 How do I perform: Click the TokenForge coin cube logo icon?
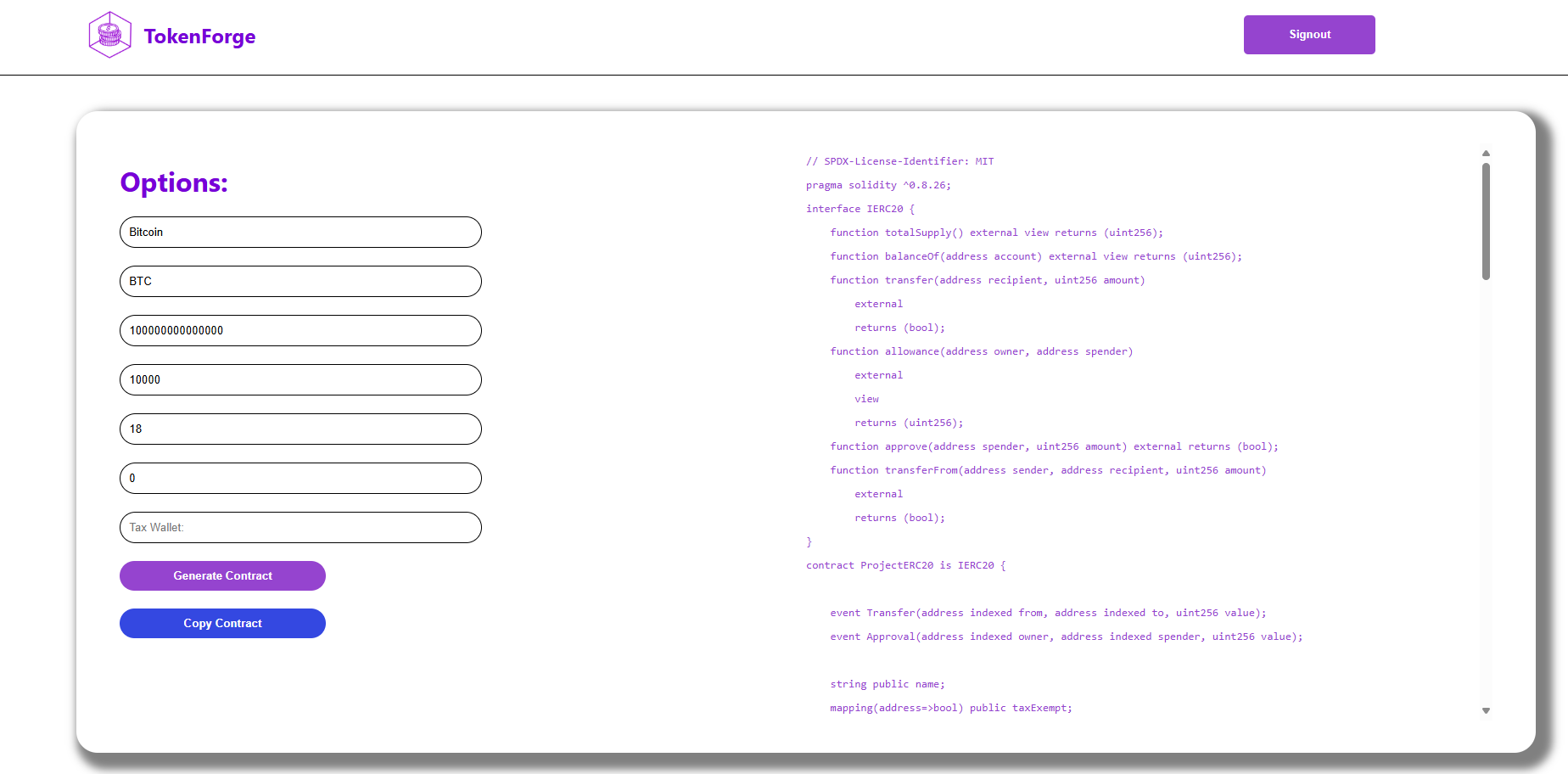tap(110, 35)
